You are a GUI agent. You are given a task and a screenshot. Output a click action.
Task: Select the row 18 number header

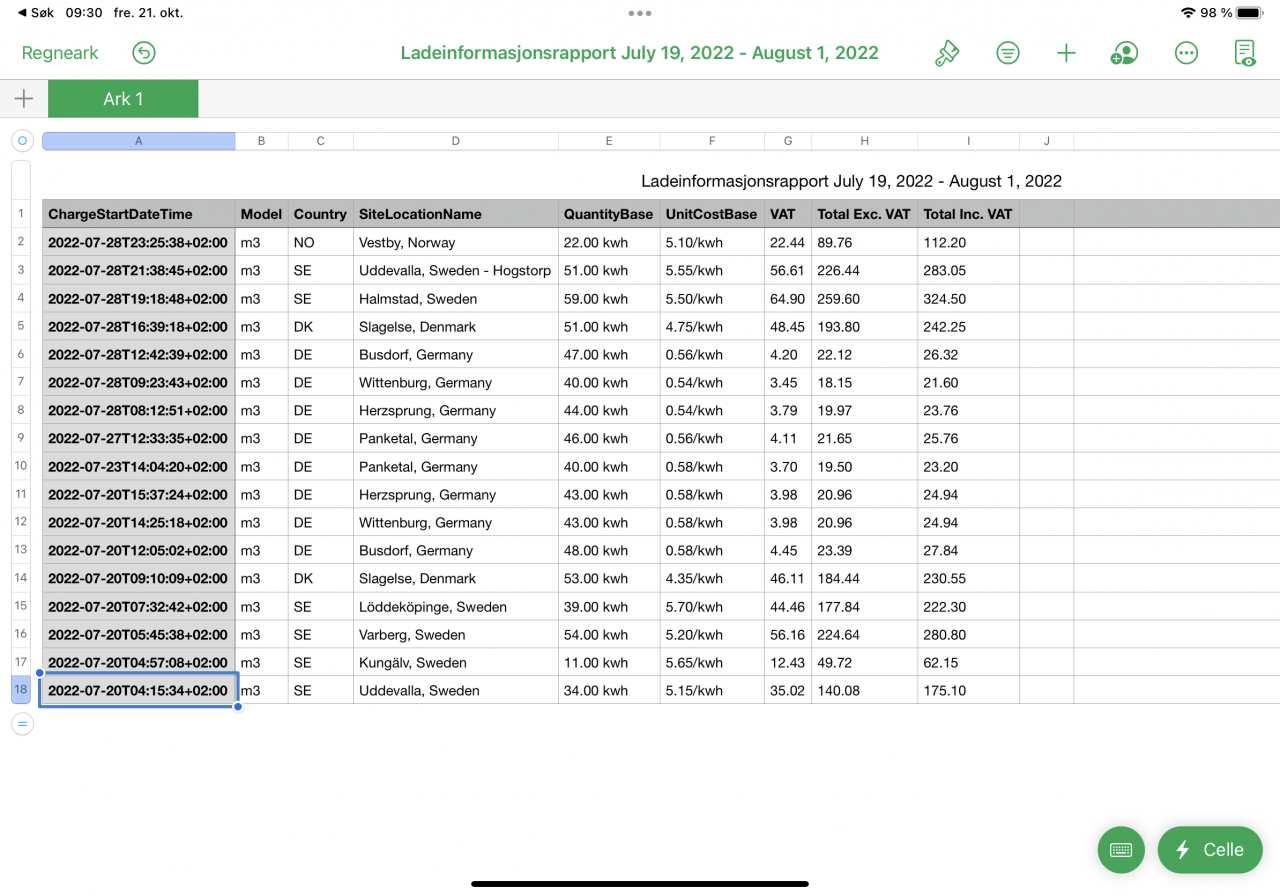tap(21, 690)
